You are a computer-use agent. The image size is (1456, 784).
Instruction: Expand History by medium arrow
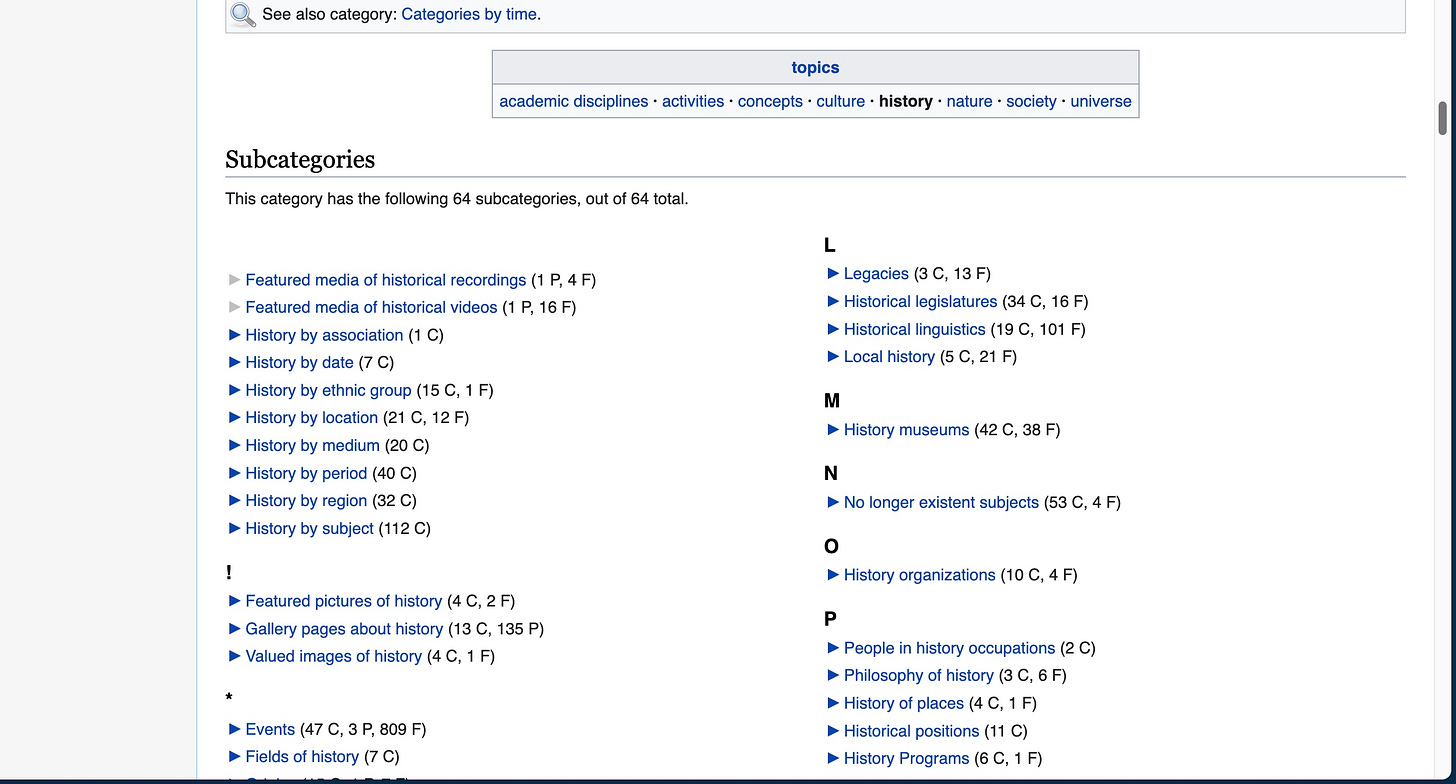(235, 445)
